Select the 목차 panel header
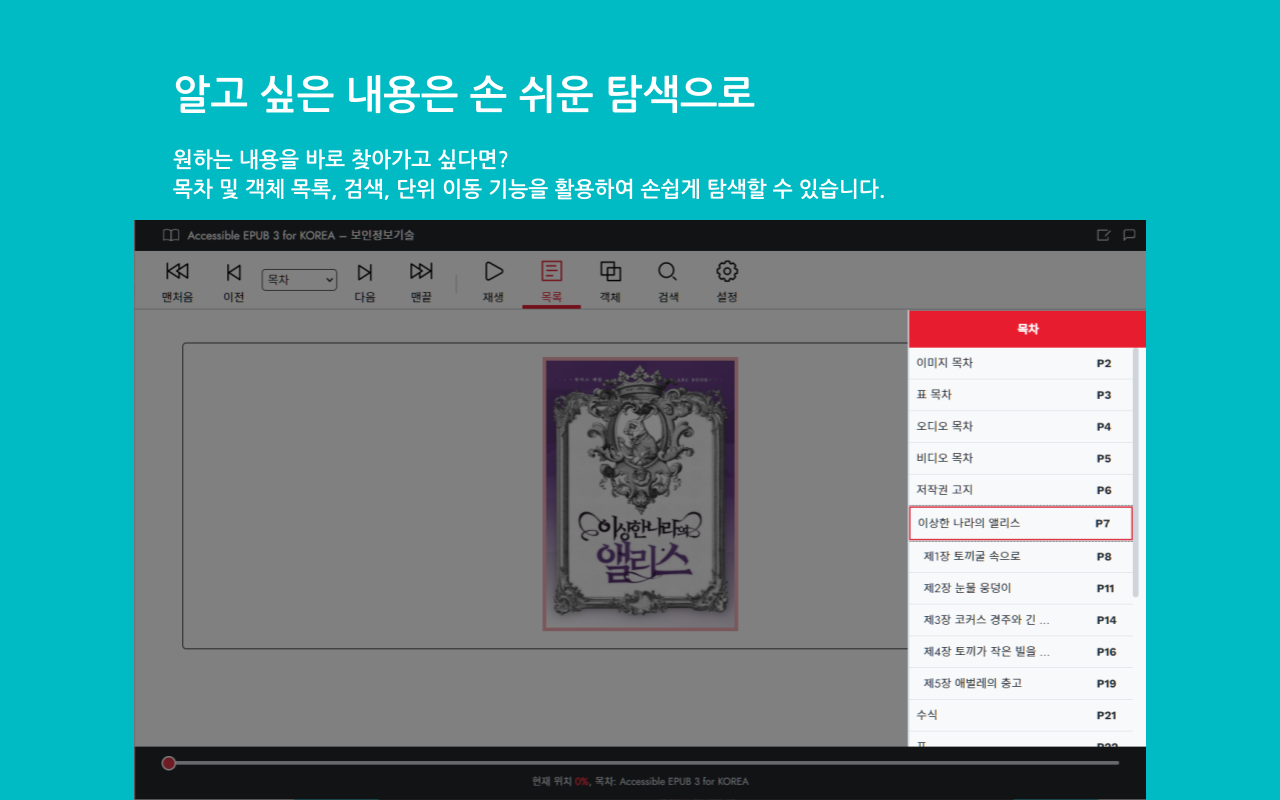 coord(1027,329)
